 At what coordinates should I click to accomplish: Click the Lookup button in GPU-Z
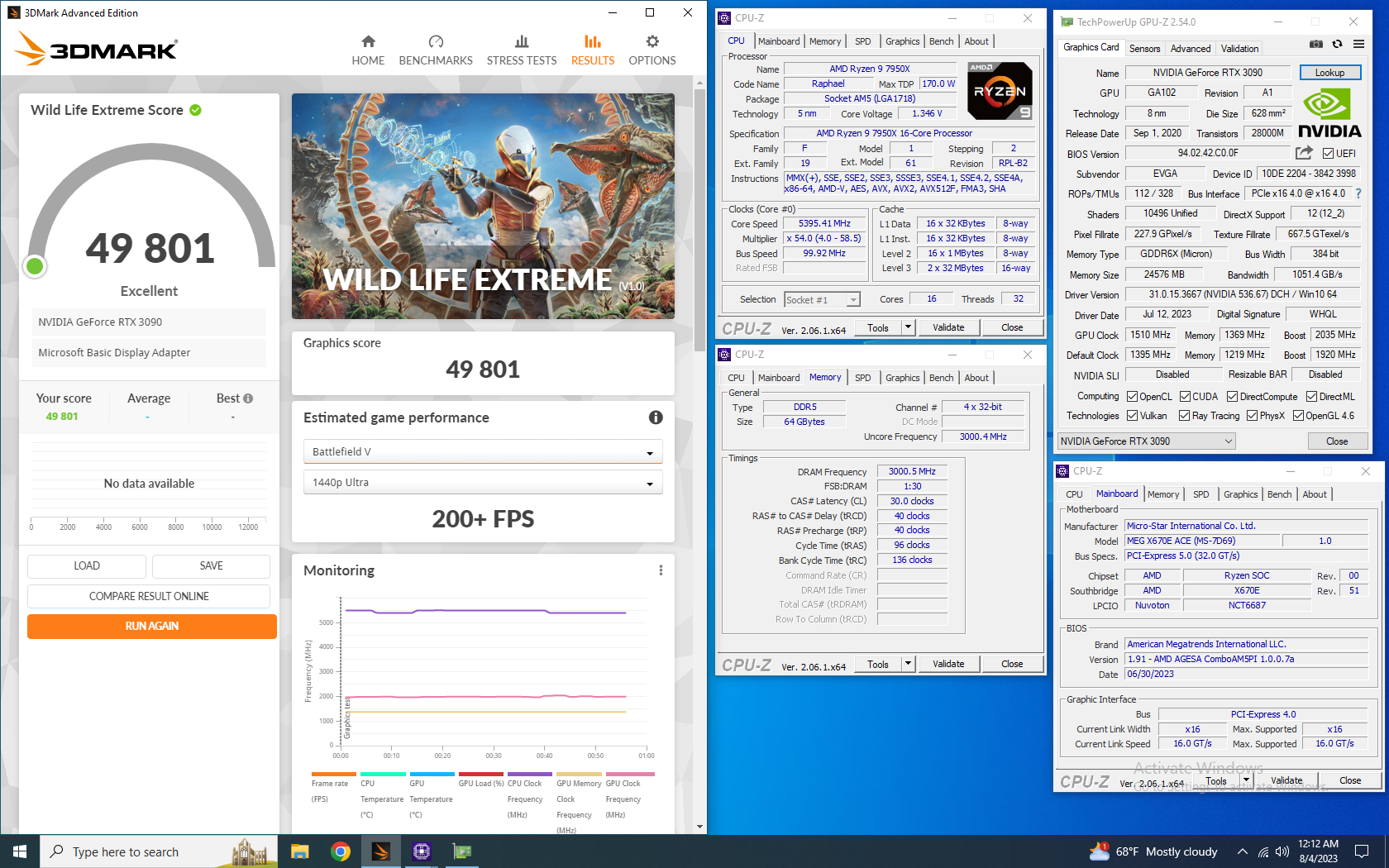pyautogui.click(x=1329, y=73)
